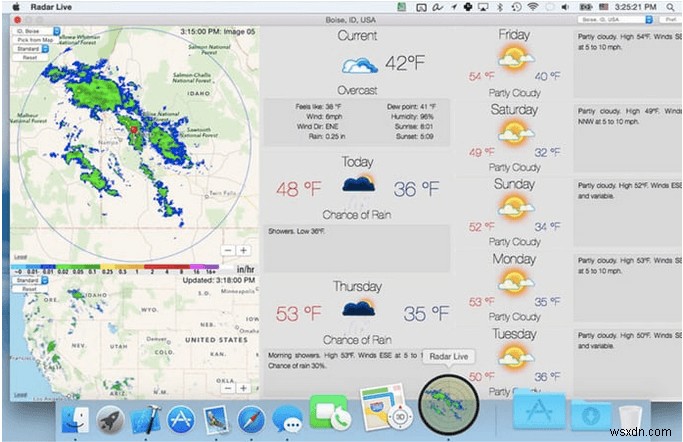
Task: Open Xcode hammer icon in Dock
Action: coord(145,419)
